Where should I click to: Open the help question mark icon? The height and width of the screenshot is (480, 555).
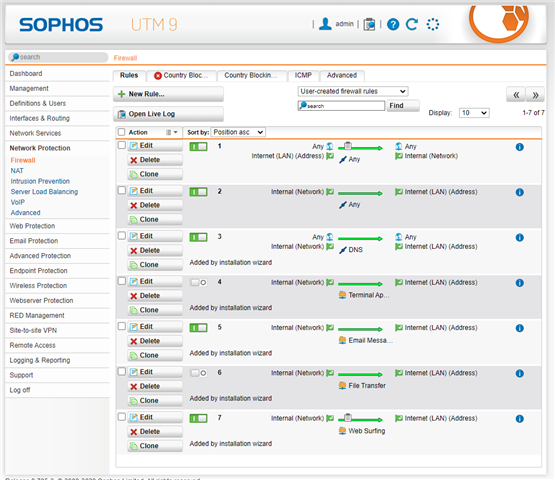(x=393, y=24)
